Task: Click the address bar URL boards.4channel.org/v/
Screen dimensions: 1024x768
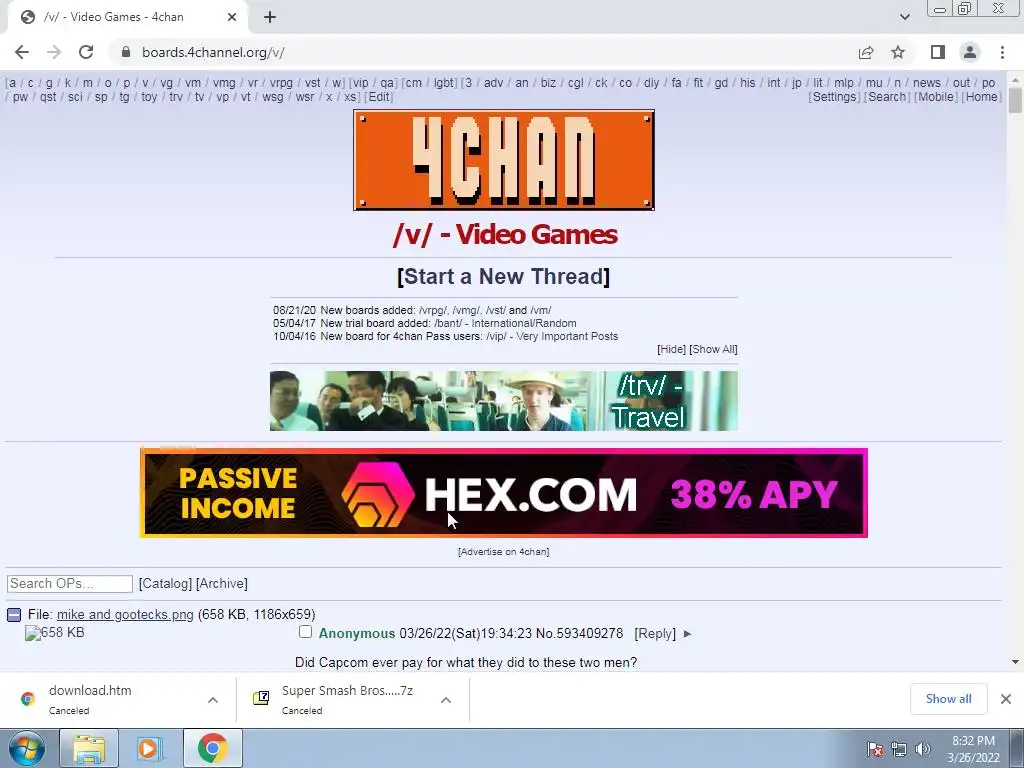Action: (x=213, y=52)
